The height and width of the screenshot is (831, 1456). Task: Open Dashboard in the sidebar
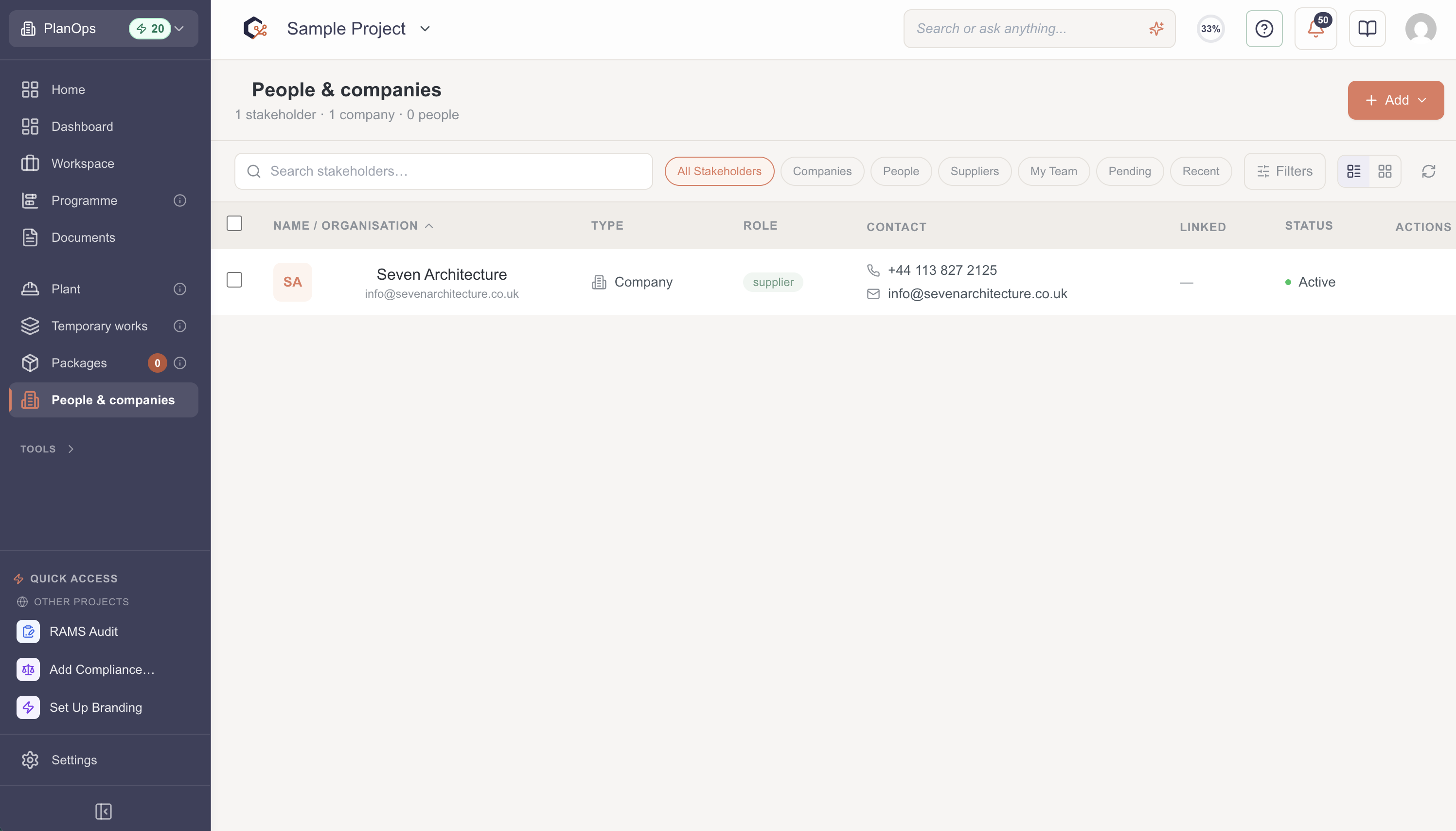104,126
